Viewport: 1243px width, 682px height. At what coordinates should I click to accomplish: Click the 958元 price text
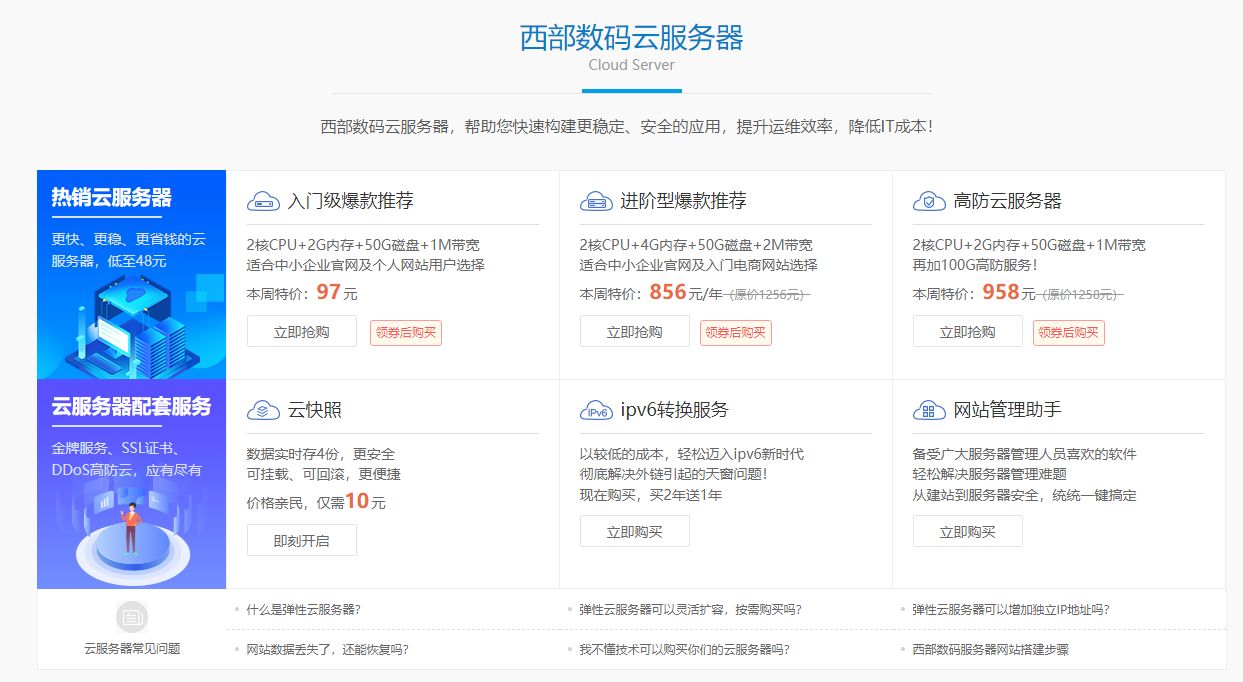pos(1008,292)
